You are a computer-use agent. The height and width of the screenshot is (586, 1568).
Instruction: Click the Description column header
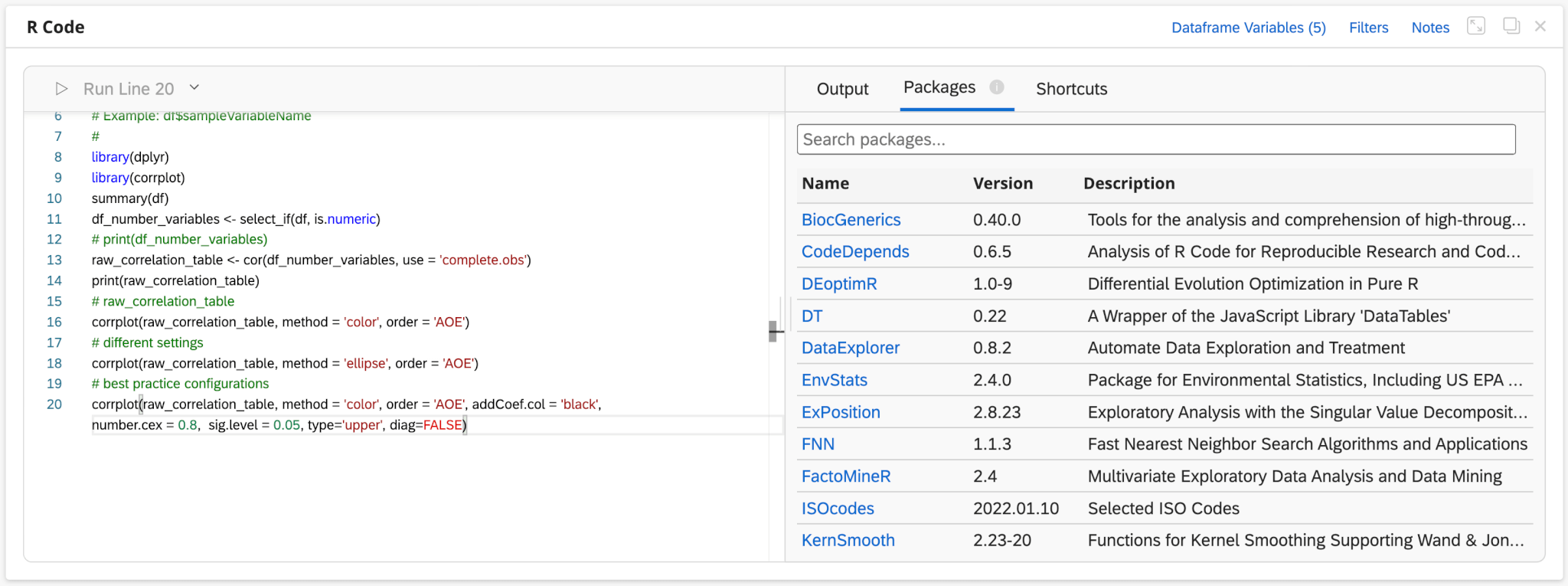click(1129, 184)
